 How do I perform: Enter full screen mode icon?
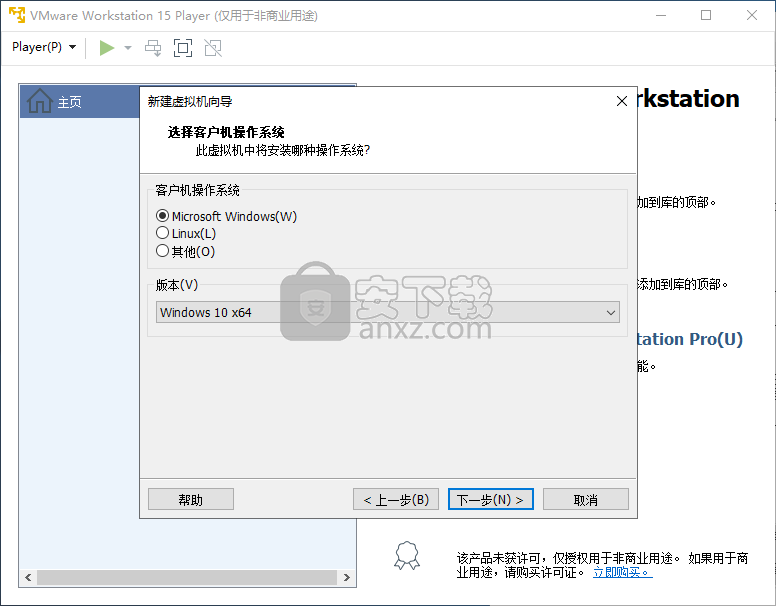tap(183, 48)
